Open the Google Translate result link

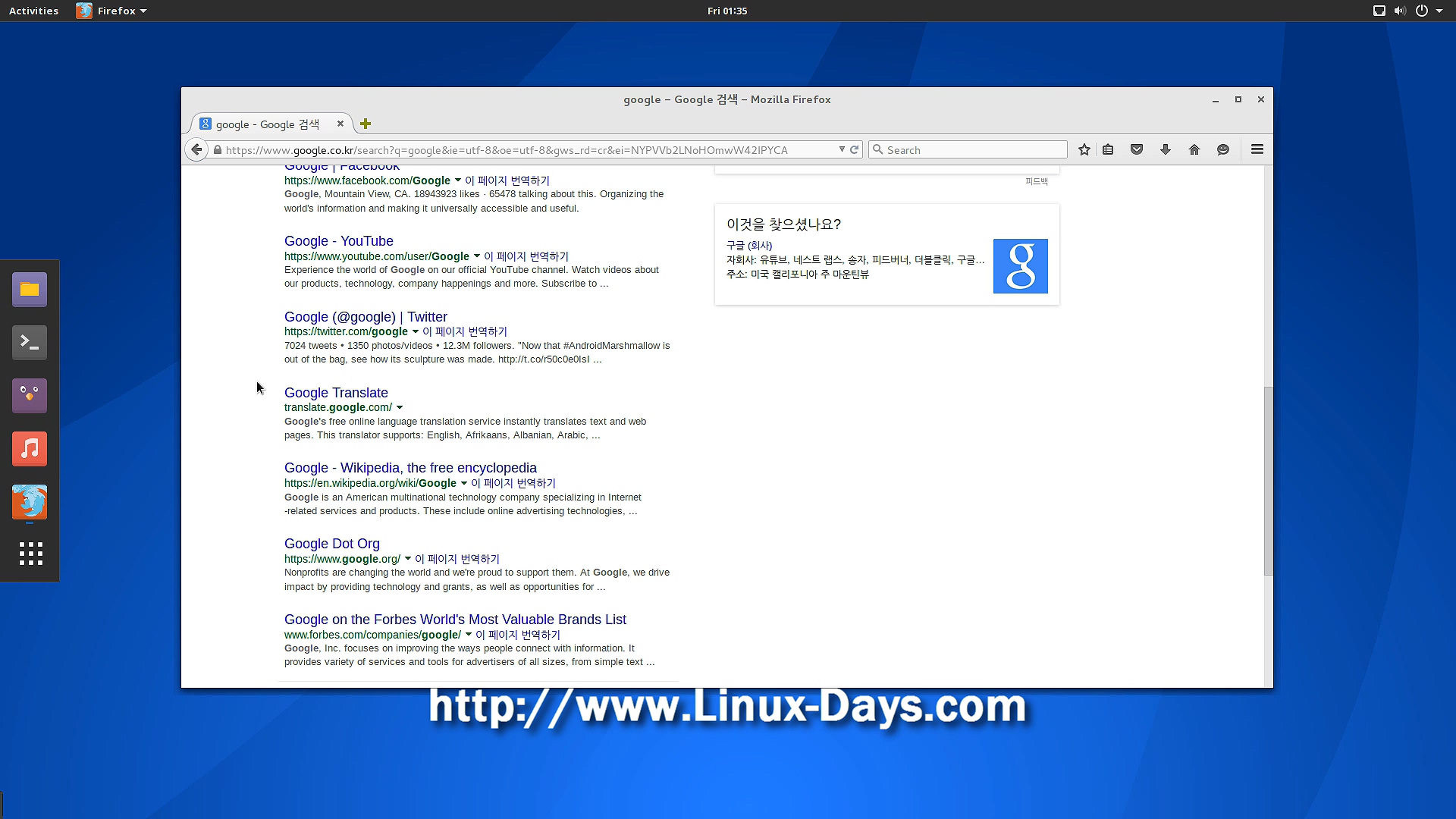click(x=336, y=393)
